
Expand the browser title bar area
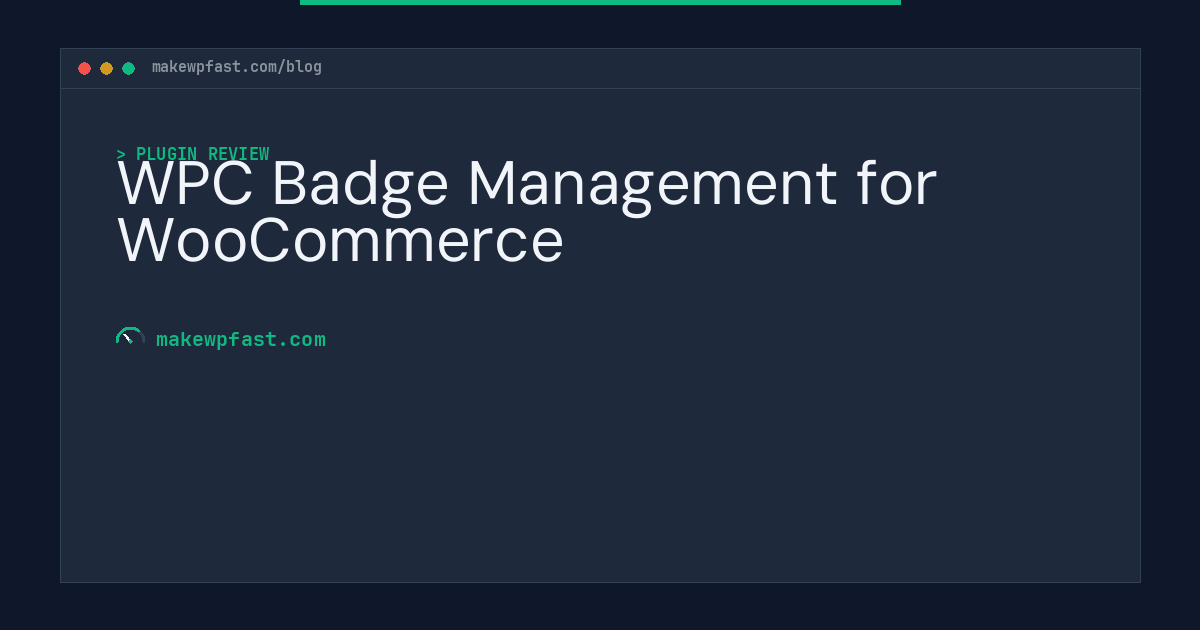tap(600, 68)
